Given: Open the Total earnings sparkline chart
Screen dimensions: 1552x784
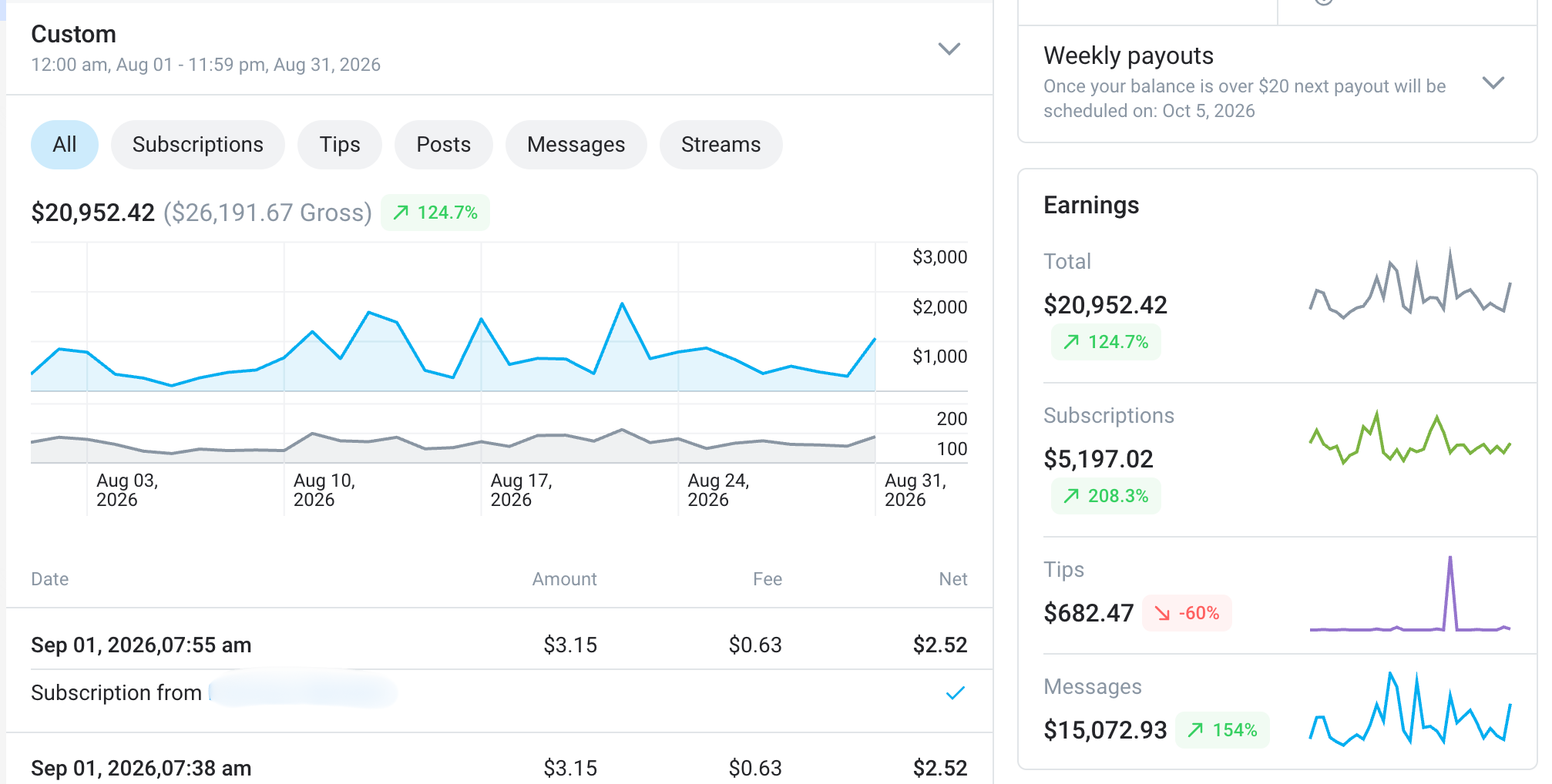Looking at the screenshot, I should point(1410,283).
